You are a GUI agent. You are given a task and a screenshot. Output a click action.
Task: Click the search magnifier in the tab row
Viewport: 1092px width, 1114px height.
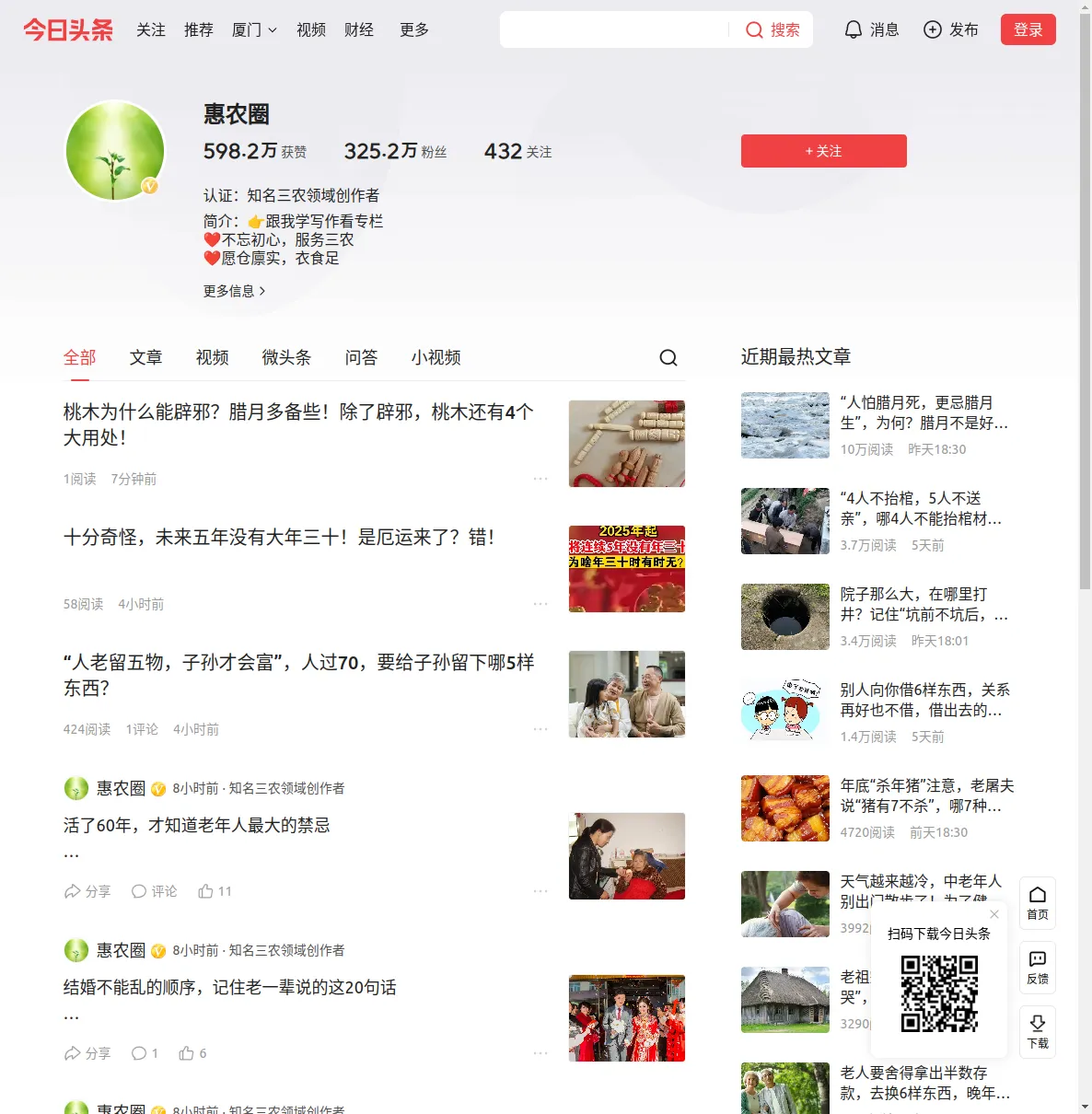coord(668,357)
